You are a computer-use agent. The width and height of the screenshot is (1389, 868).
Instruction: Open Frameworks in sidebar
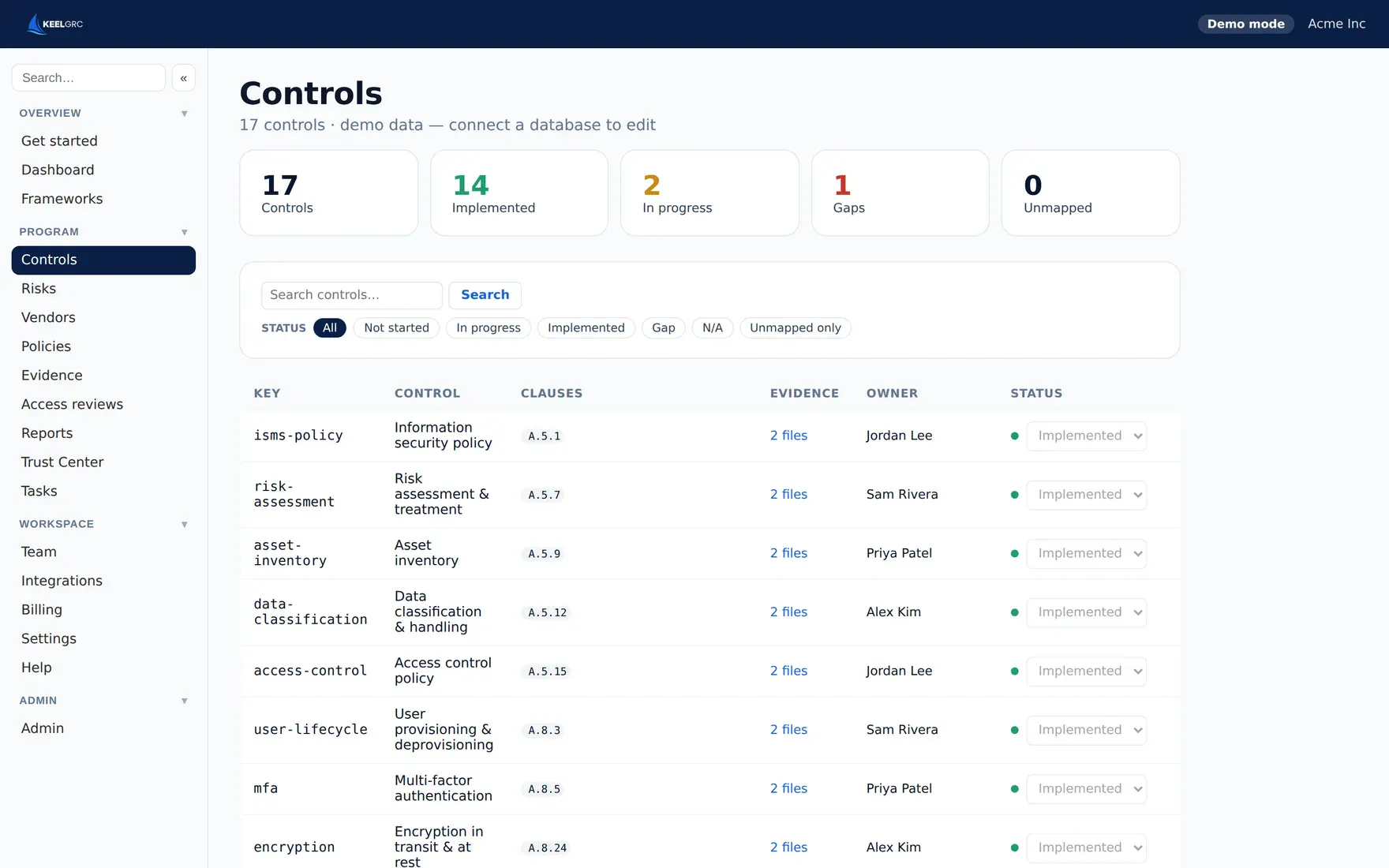[103, 199]
